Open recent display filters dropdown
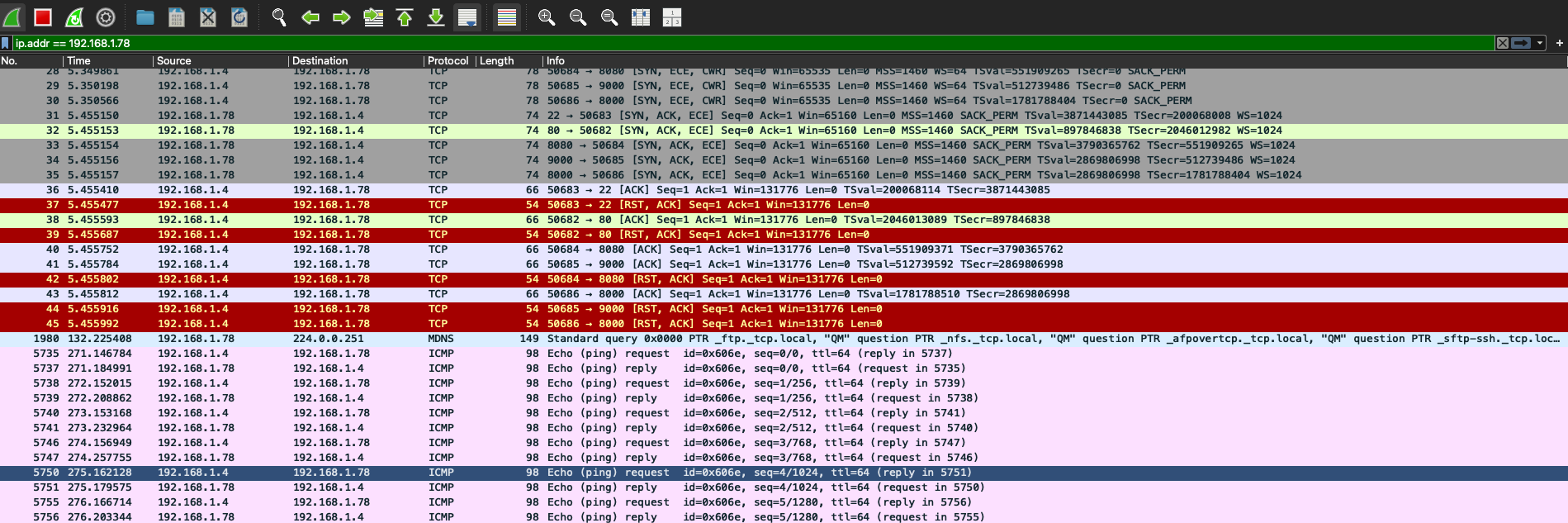The image size is (1568, 523). coord(1540,43)
